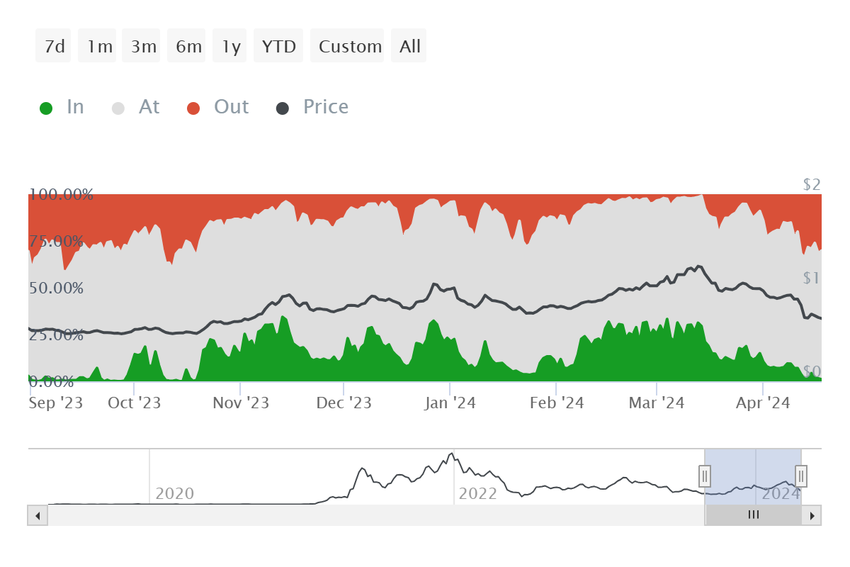Screen dimensions: 850x567
Task: Show All historical data
Action: pos(409,46)
